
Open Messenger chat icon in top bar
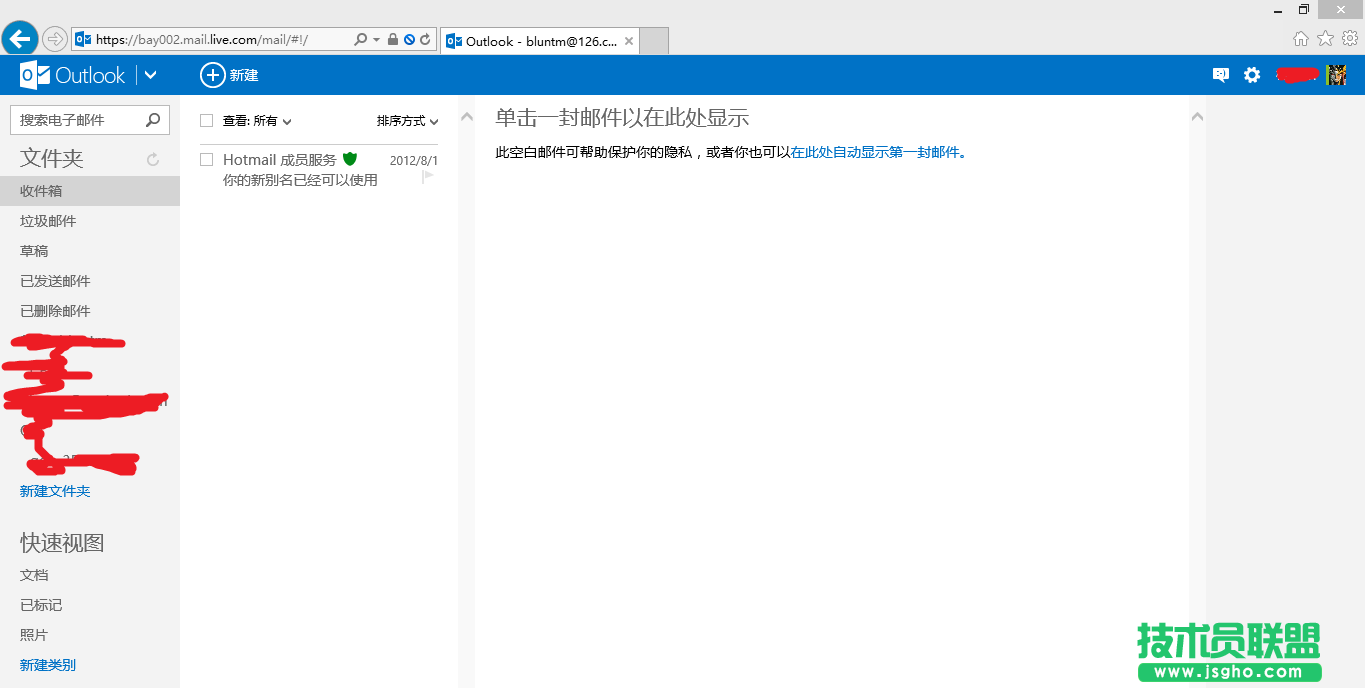point(1220,75)
